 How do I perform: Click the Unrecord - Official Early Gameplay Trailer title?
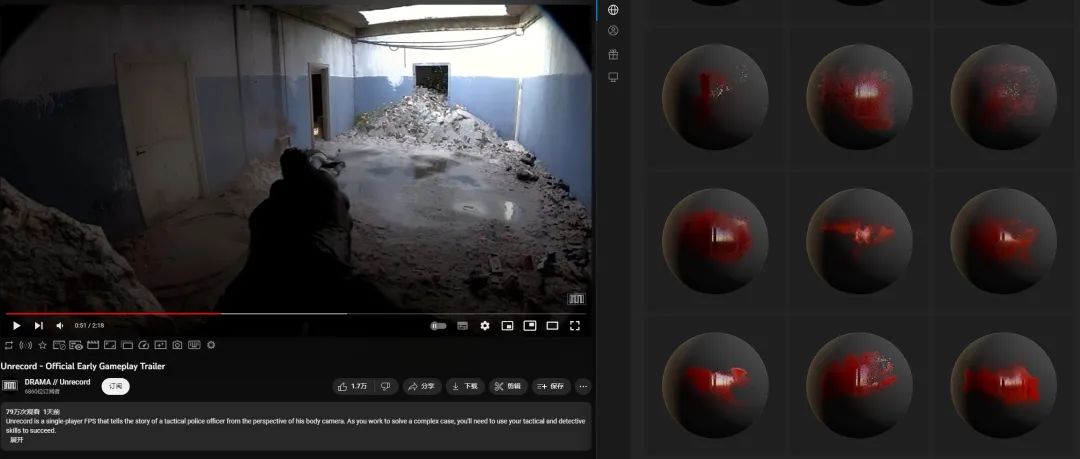point(83,366)
